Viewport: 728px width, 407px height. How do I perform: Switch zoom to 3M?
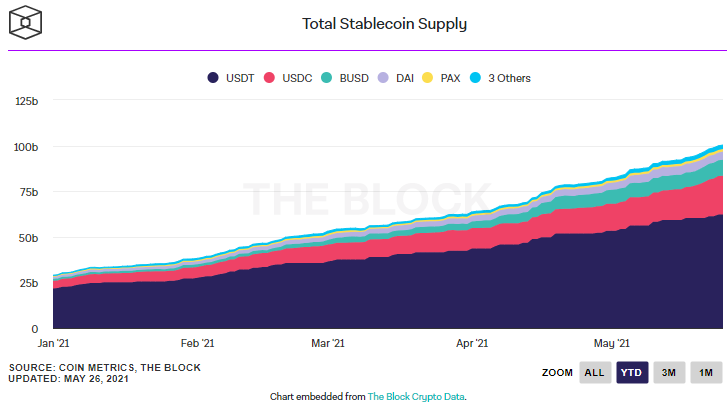(x=668, y=373)
